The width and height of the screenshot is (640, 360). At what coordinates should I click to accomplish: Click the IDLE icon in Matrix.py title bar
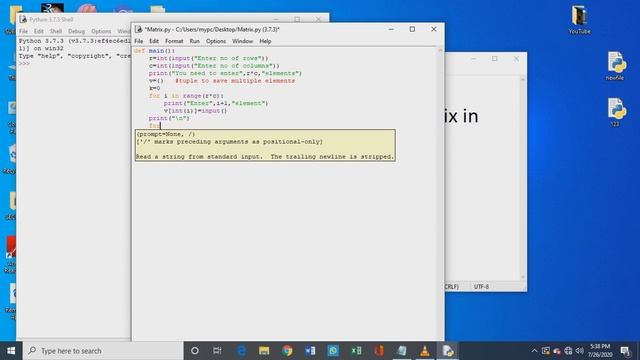139,29
